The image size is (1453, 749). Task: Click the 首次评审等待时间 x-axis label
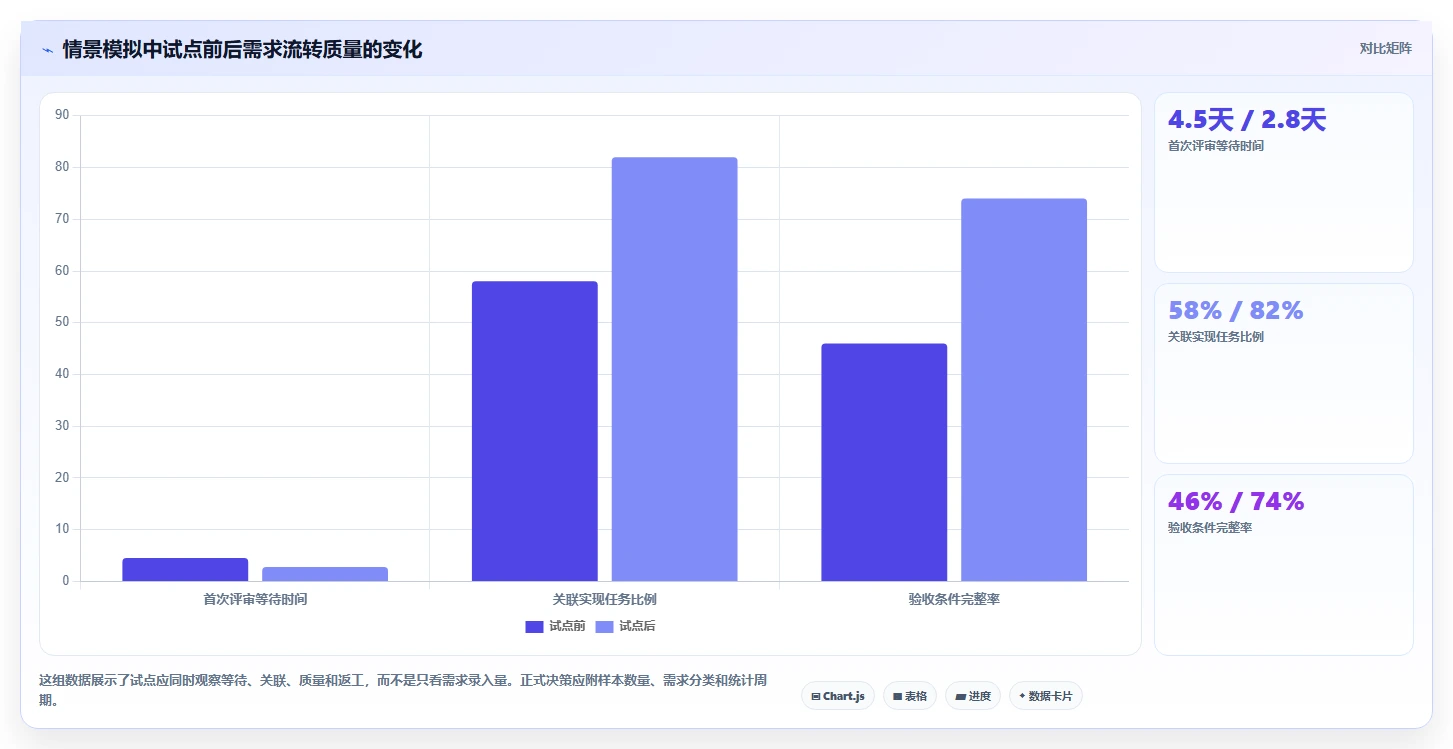[x=255, y=600]
